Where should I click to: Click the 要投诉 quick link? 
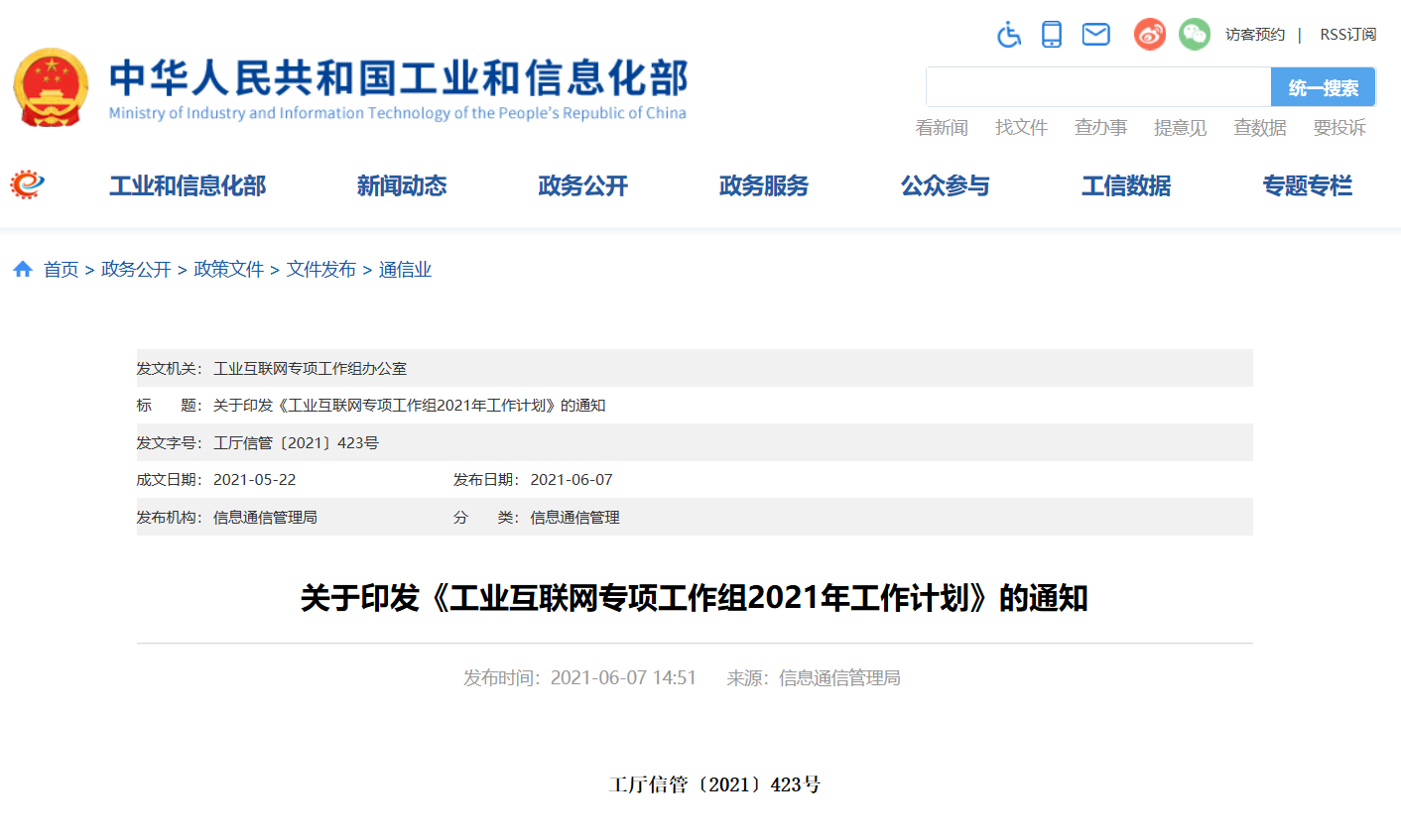[x=1339, y=128]
